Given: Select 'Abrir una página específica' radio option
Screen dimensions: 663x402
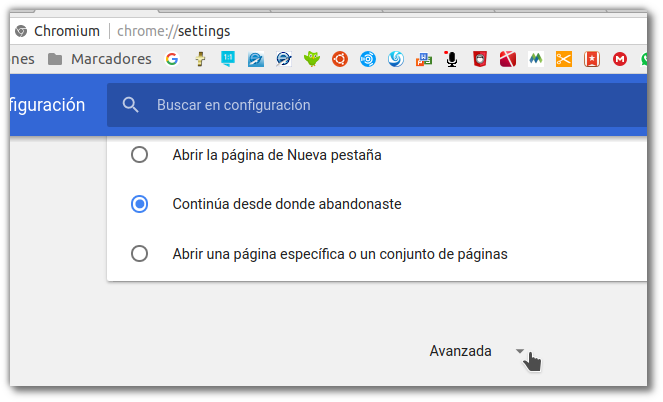Looking at the screenshot, I should point(139,254).
